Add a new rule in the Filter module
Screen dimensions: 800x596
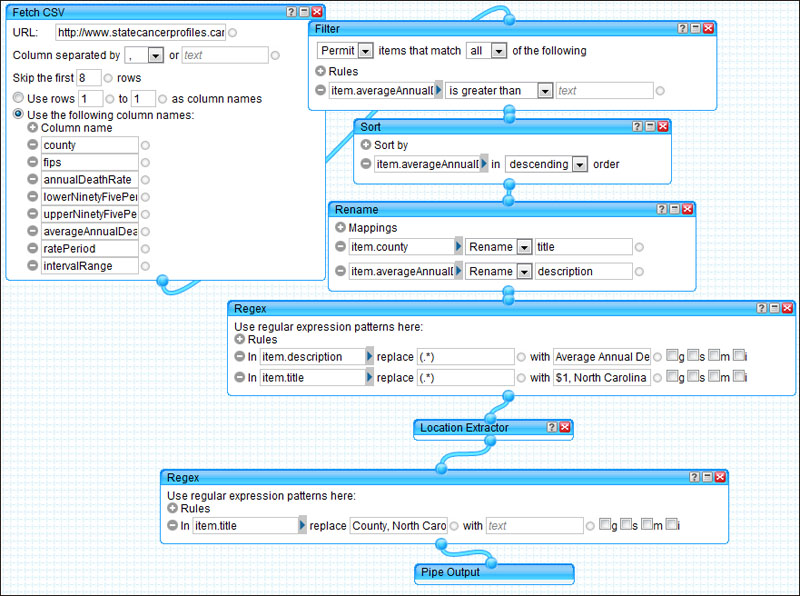pos(320,71)
